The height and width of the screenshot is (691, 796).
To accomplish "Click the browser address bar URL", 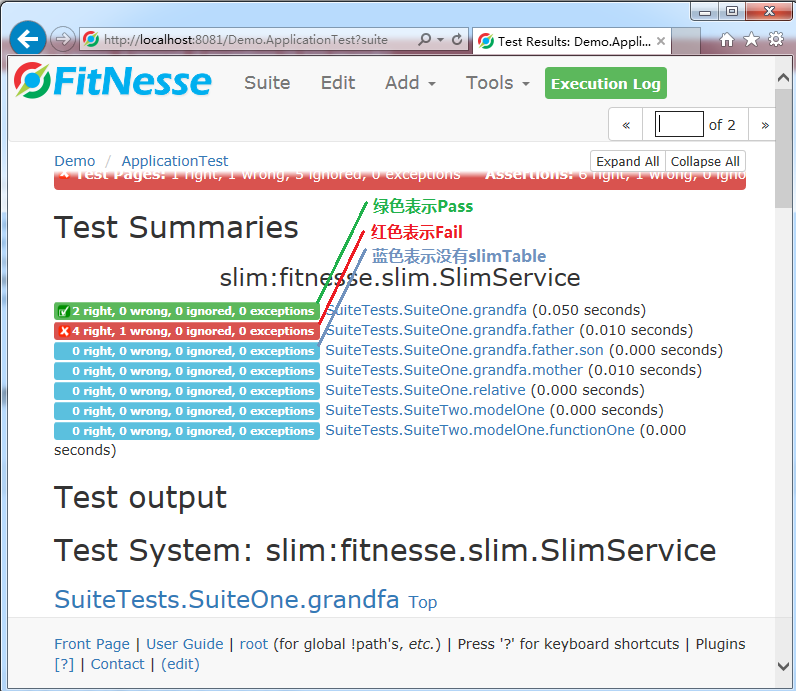I will coord(246,40).
